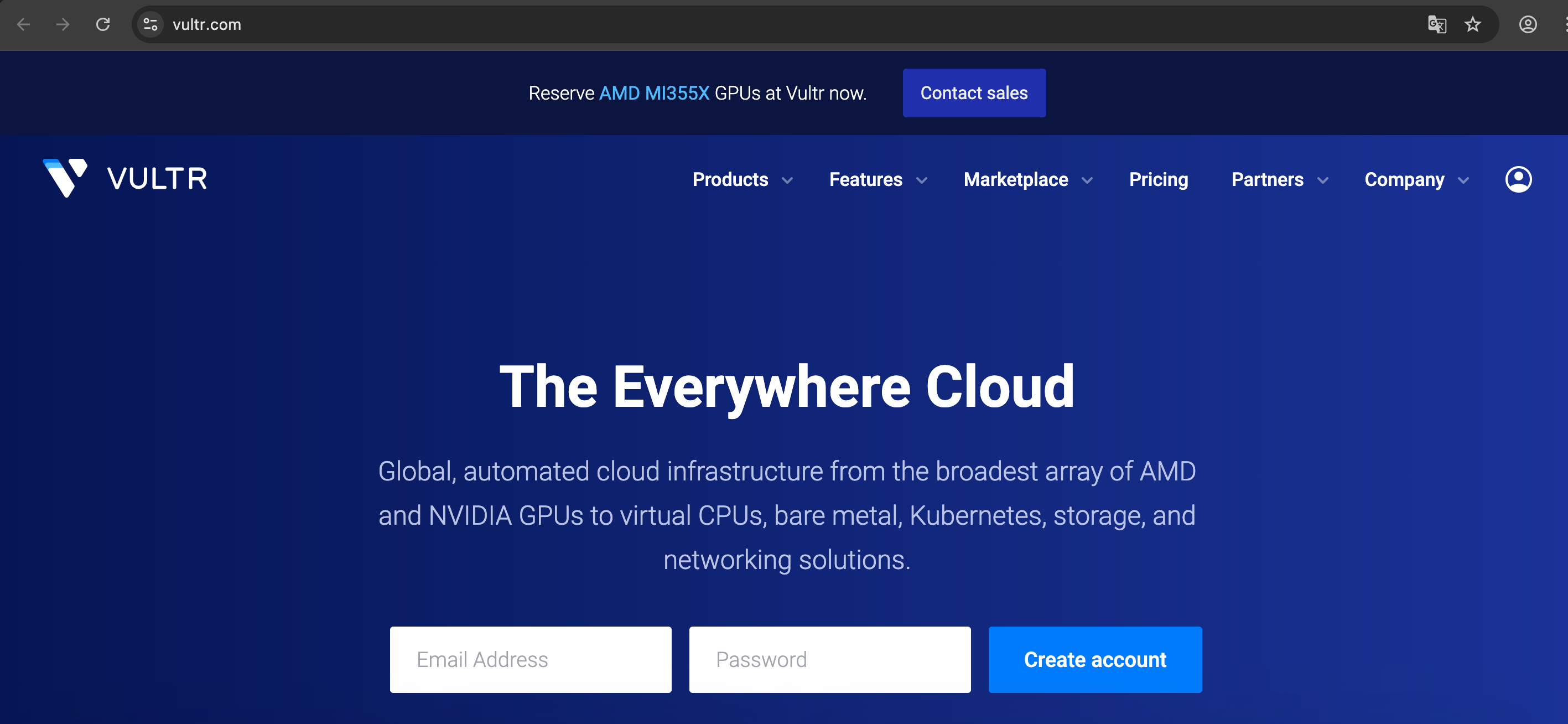Go to the Pricing page
The width and height of the screenshot is (1568, 724).
pyautogui.click(x=1157, y=180)
